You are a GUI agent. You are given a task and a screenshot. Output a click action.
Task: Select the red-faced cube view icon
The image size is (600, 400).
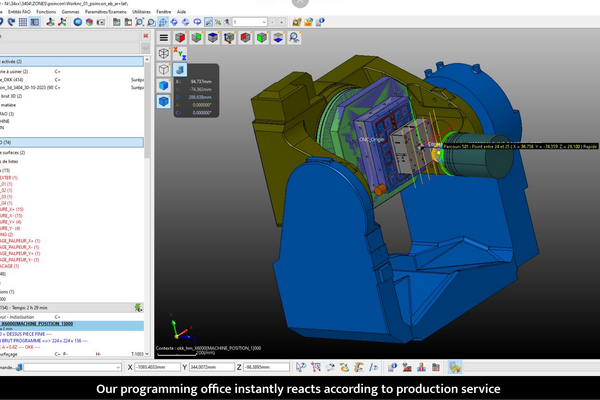(181, 38)
